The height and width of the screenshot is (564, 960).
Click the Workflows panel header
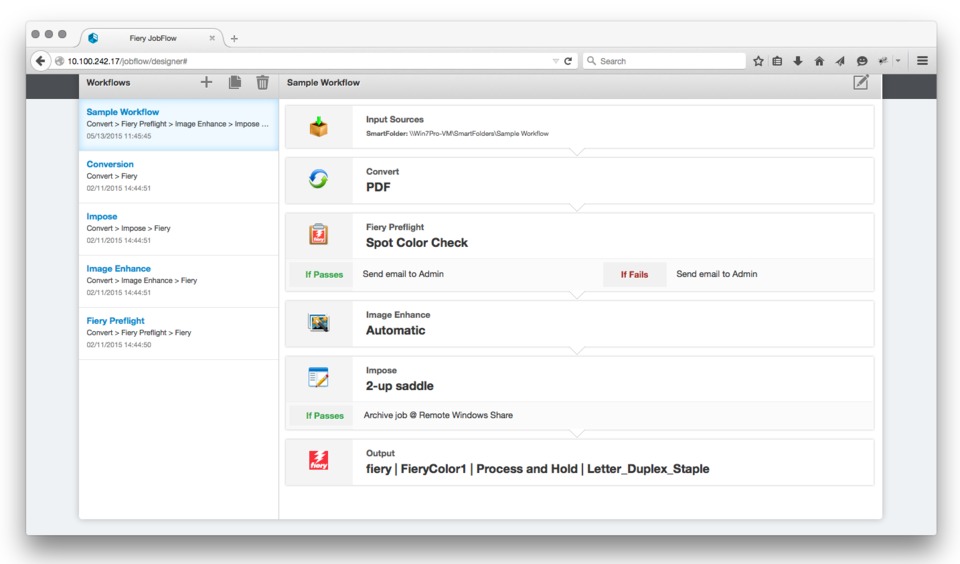[108, 83]
